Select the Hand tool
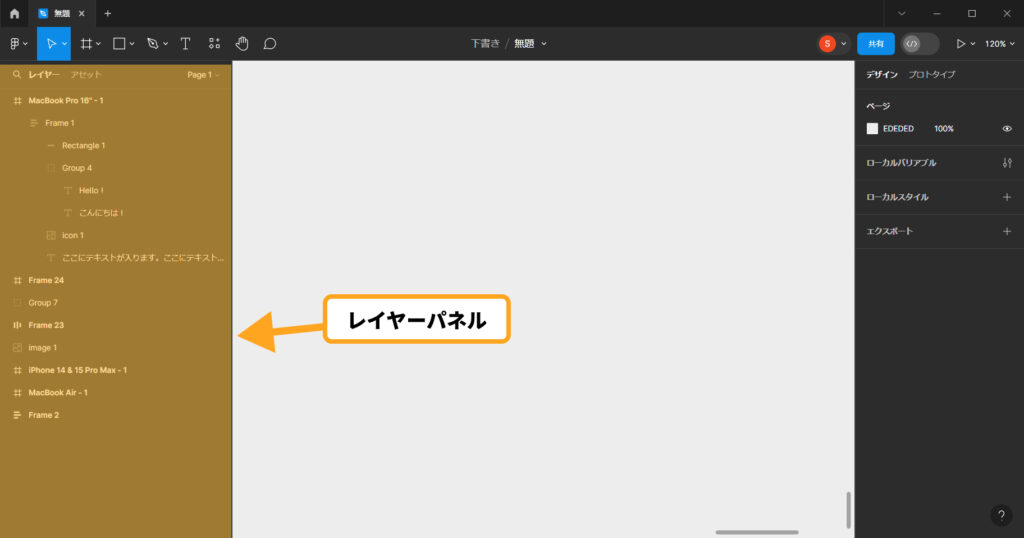 pos(242,44)
